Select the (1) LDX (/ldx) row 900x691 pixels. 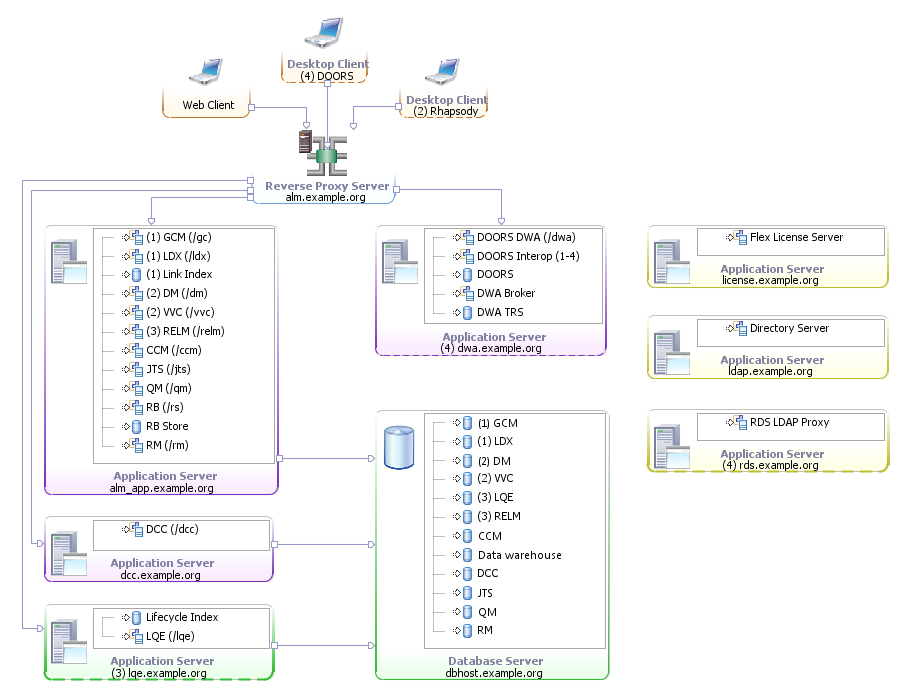point(166,256)
